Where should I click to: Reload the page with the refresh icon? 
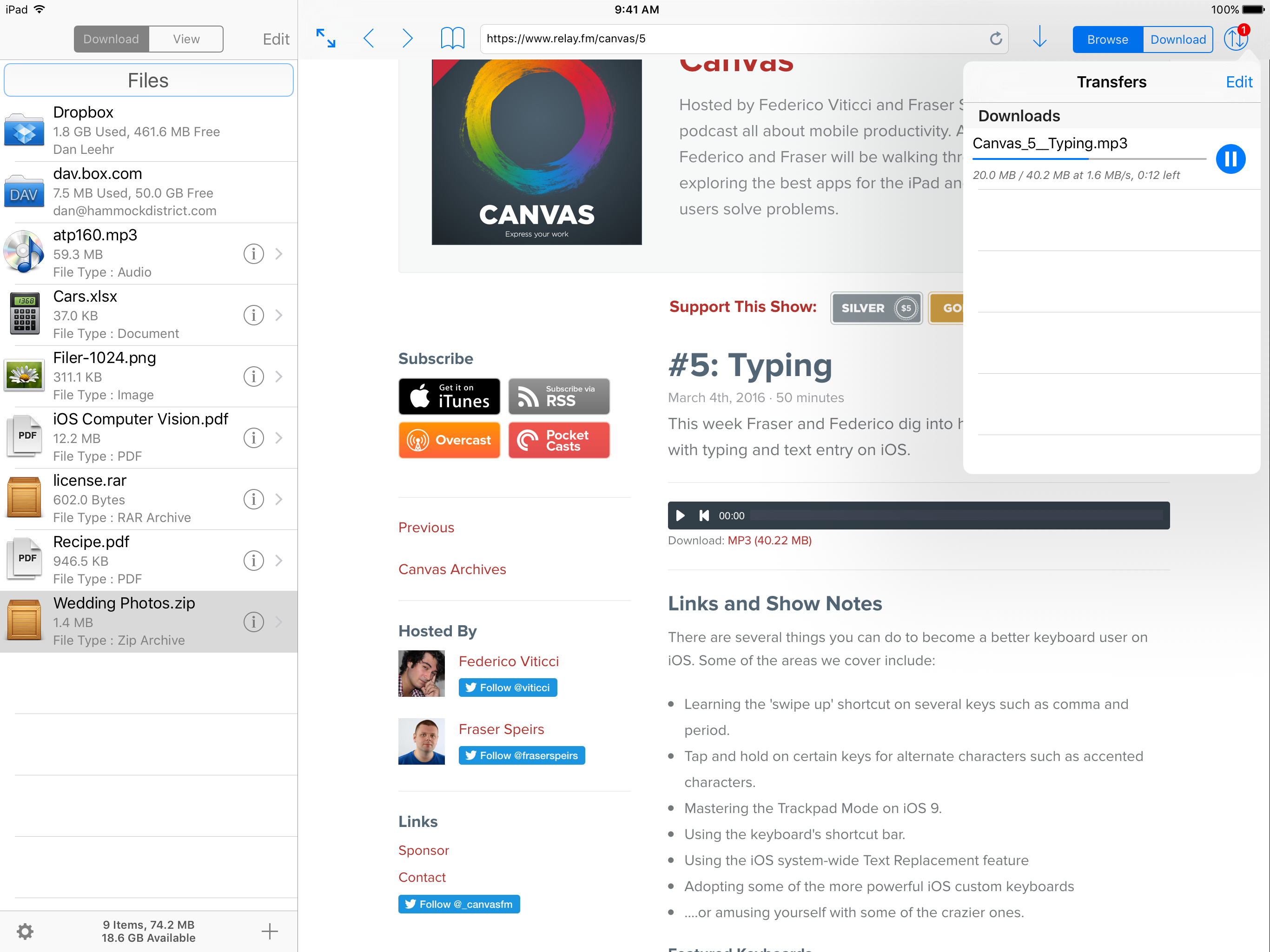point(996,39)
